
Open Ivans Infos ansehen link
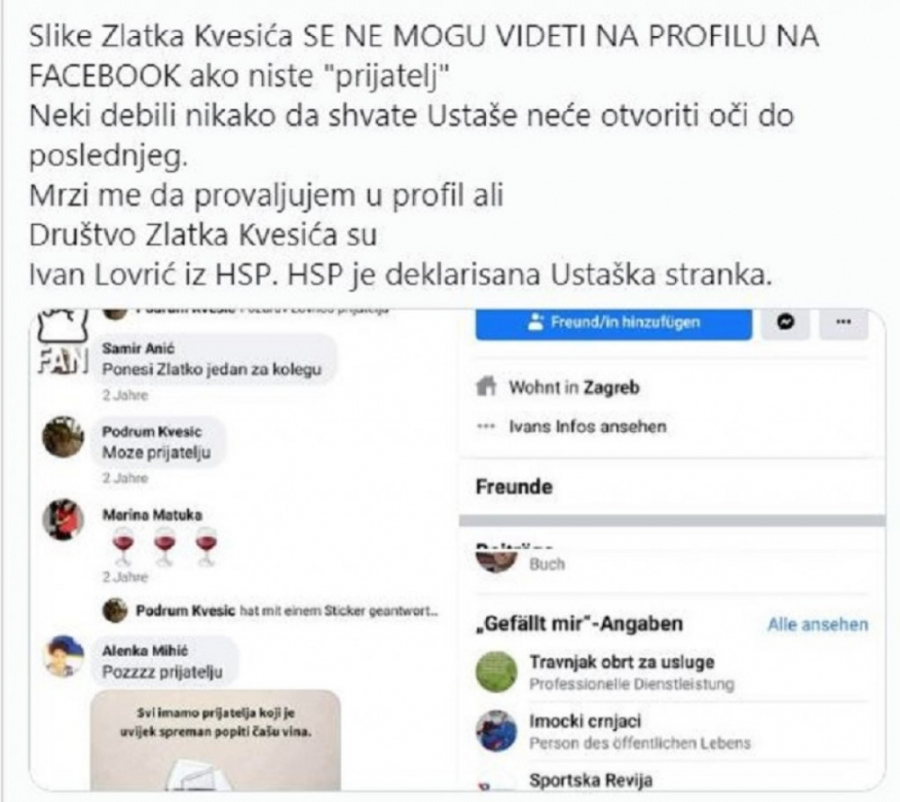point(588,427)
